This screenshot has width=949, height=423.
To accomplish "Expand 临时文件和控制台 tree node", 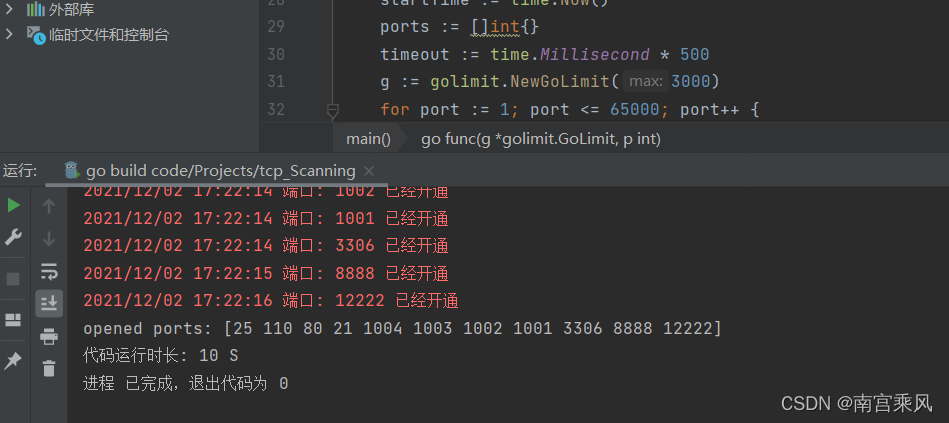I will pos(8,34).
